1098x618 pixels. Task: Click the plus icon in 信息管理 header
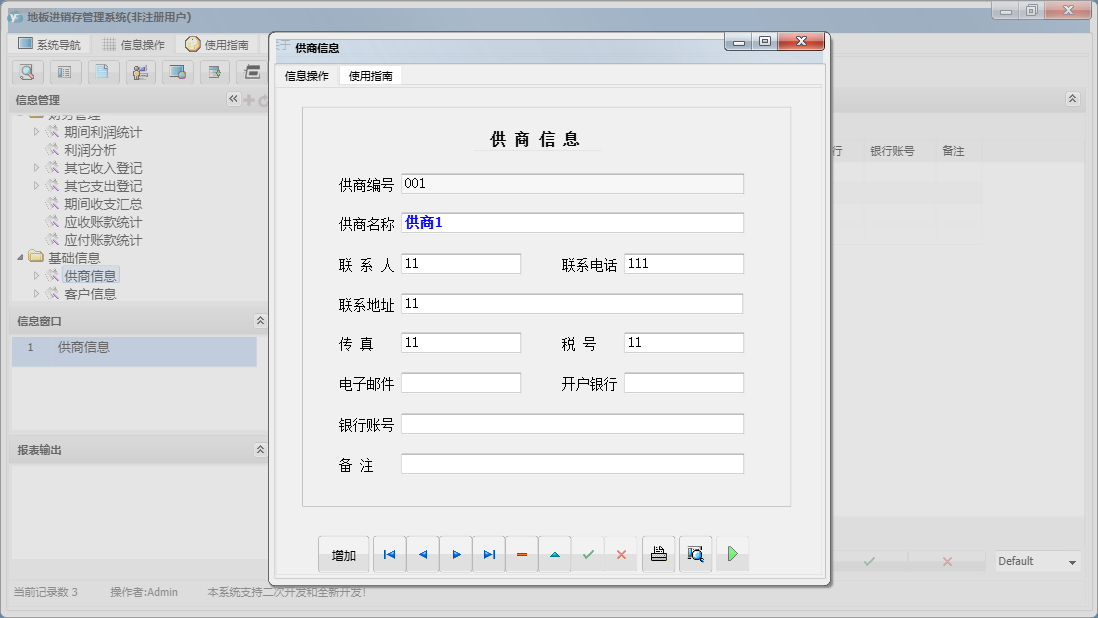(x=248, y=100)
